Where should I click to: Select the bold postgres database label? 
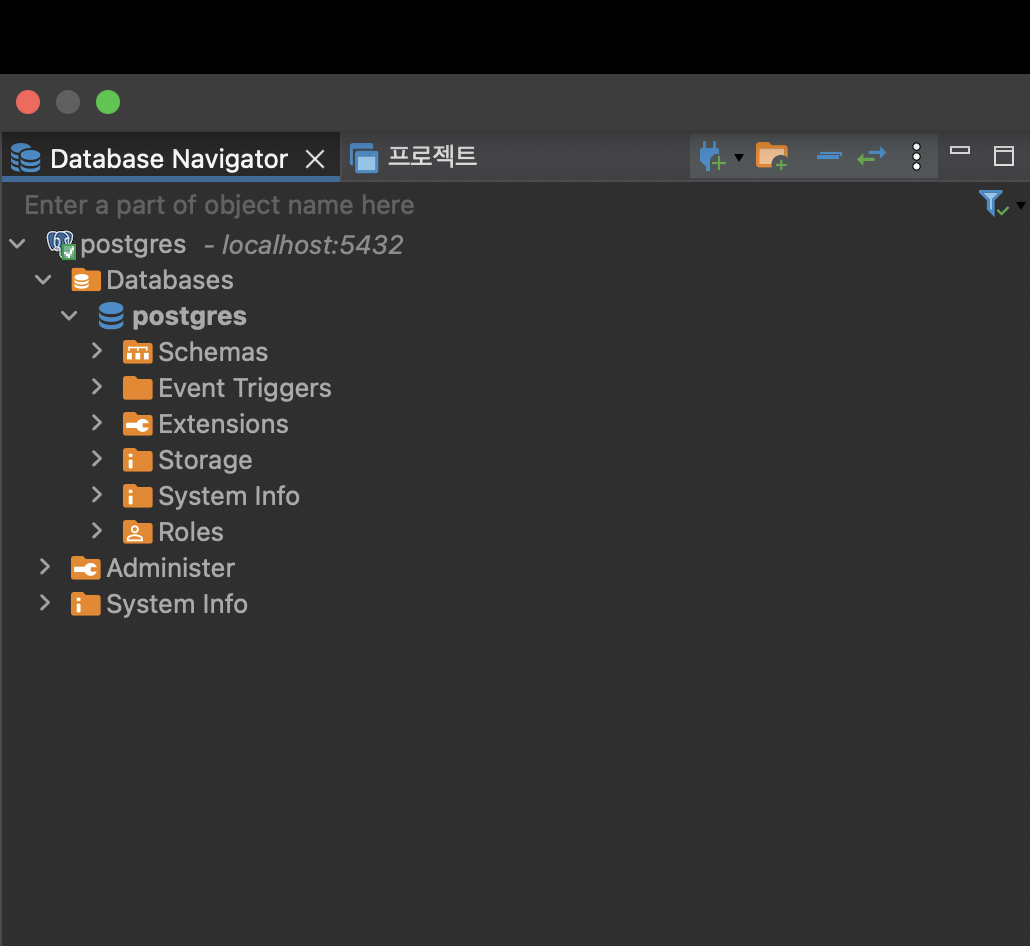[x=189, y=317]
